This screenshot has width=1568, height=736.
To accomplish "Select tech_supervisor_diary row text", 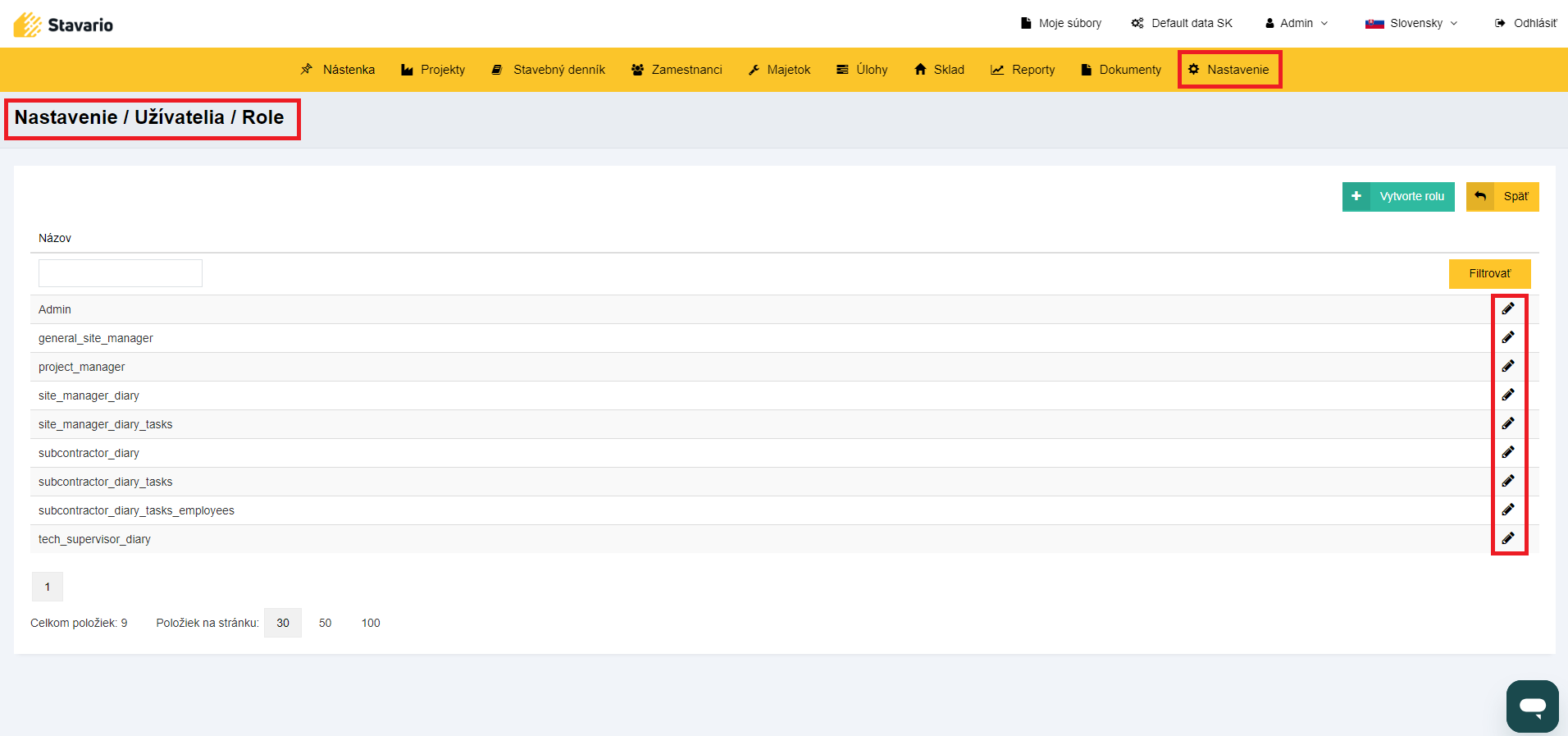I will (x=94, y=539).
